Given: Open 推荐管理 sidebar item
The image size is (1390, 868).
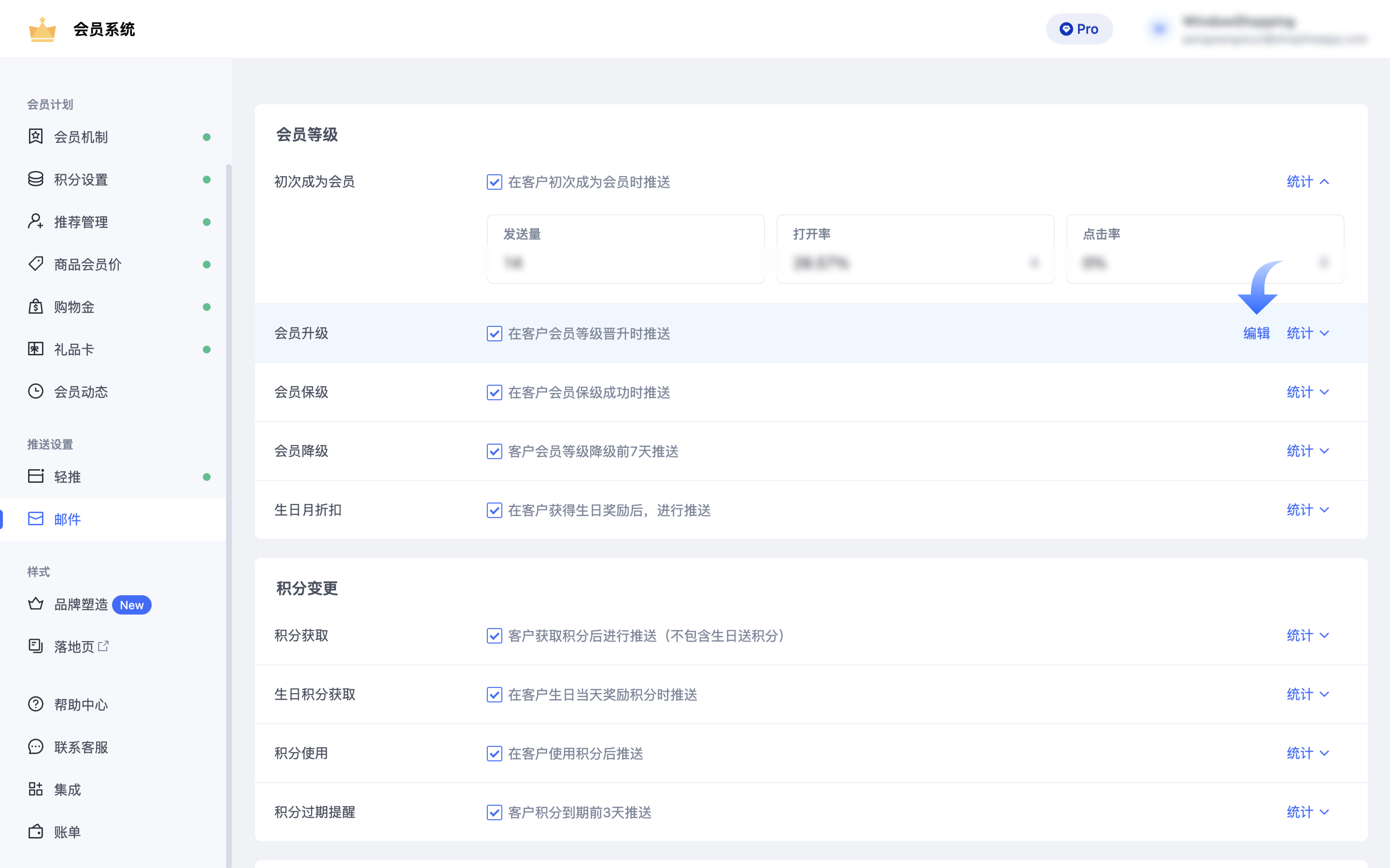Looking at the screenshot, I should coord(113,222).
